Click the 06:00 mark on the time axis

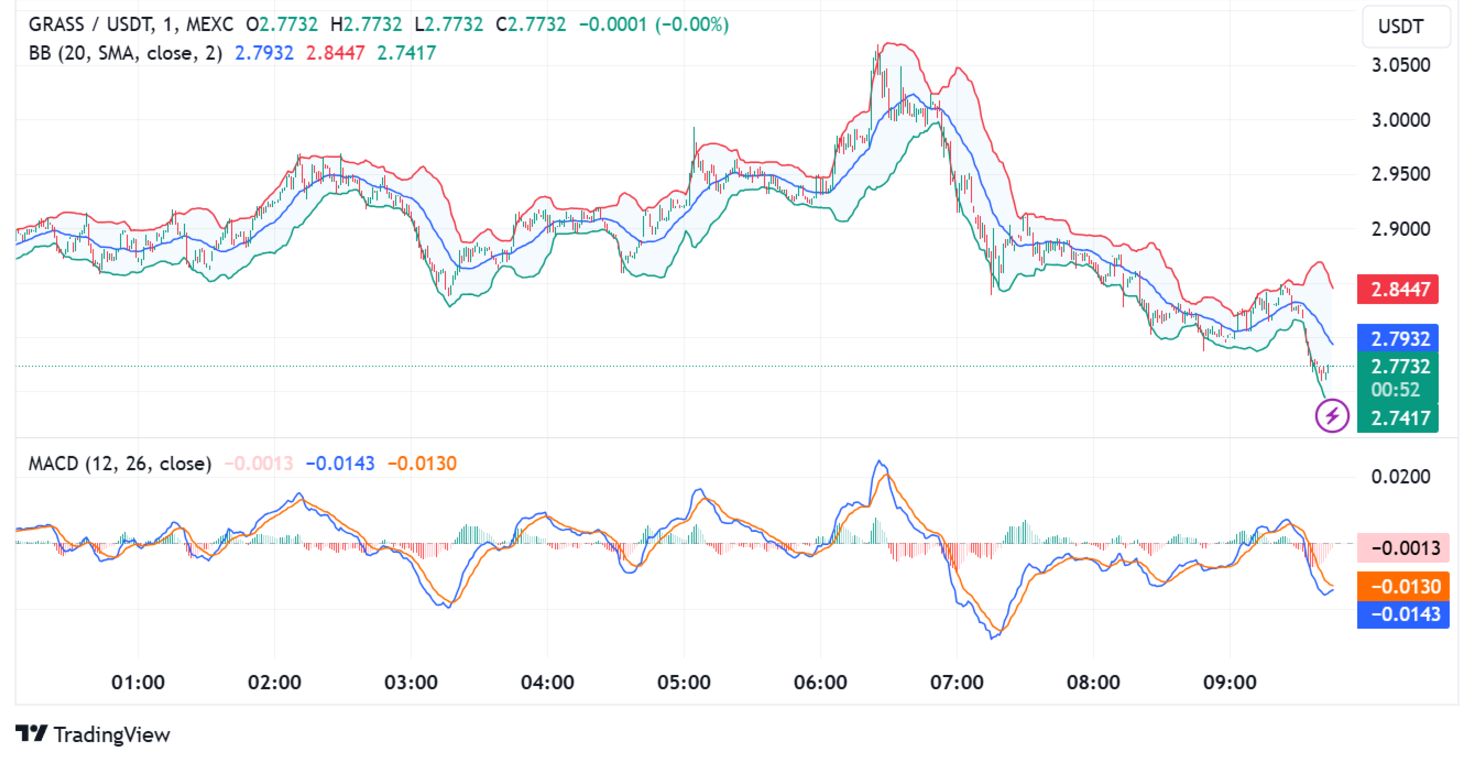click(820, 683)
